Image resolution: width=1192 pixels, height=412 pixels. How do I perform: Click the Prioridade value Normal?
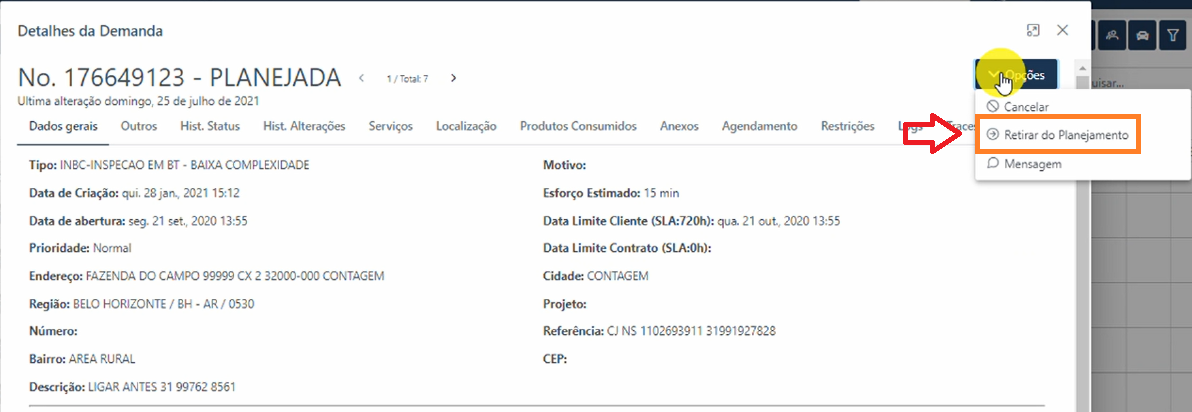click(112, 249)
